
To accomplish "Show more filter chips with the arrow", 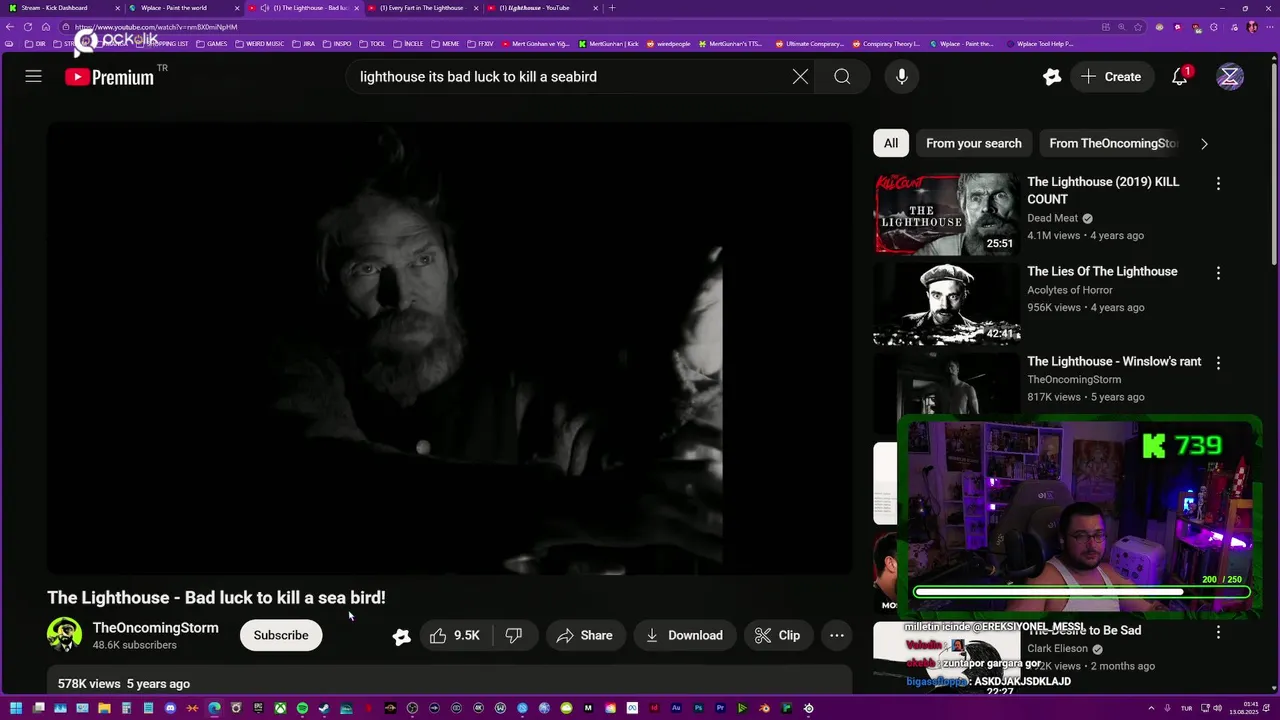I will (x=1204, y=143).
